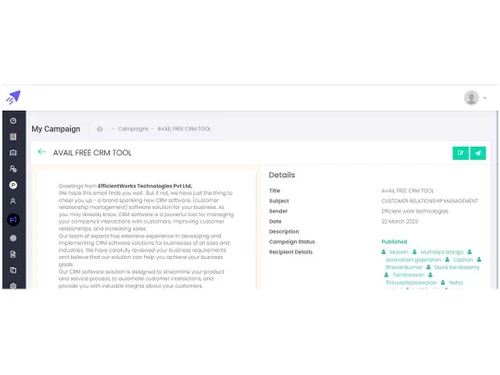
Task: Click the AVAIL FREE CRM TOOL page title
Action: pyautogui.click(x=92, y=153)
